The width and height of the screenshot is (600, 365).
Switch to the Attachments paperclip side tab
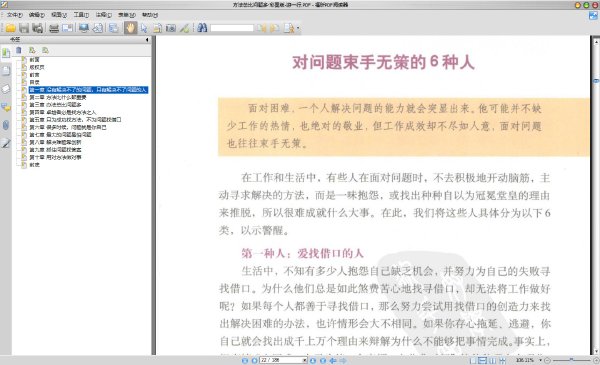(x=6, y=125)
